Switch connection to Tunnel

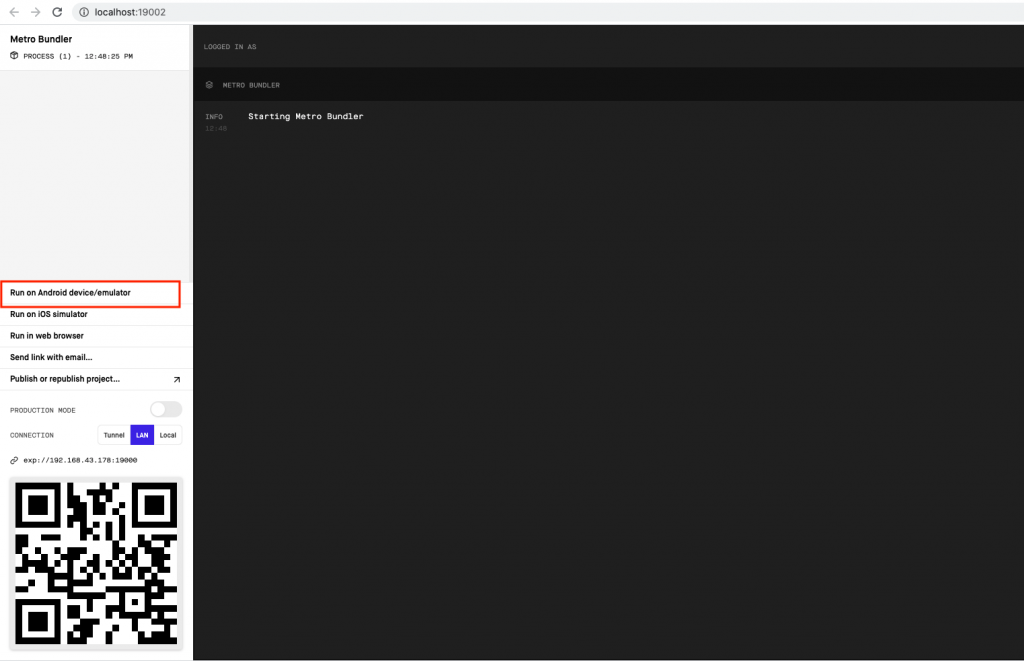[114, 435]
